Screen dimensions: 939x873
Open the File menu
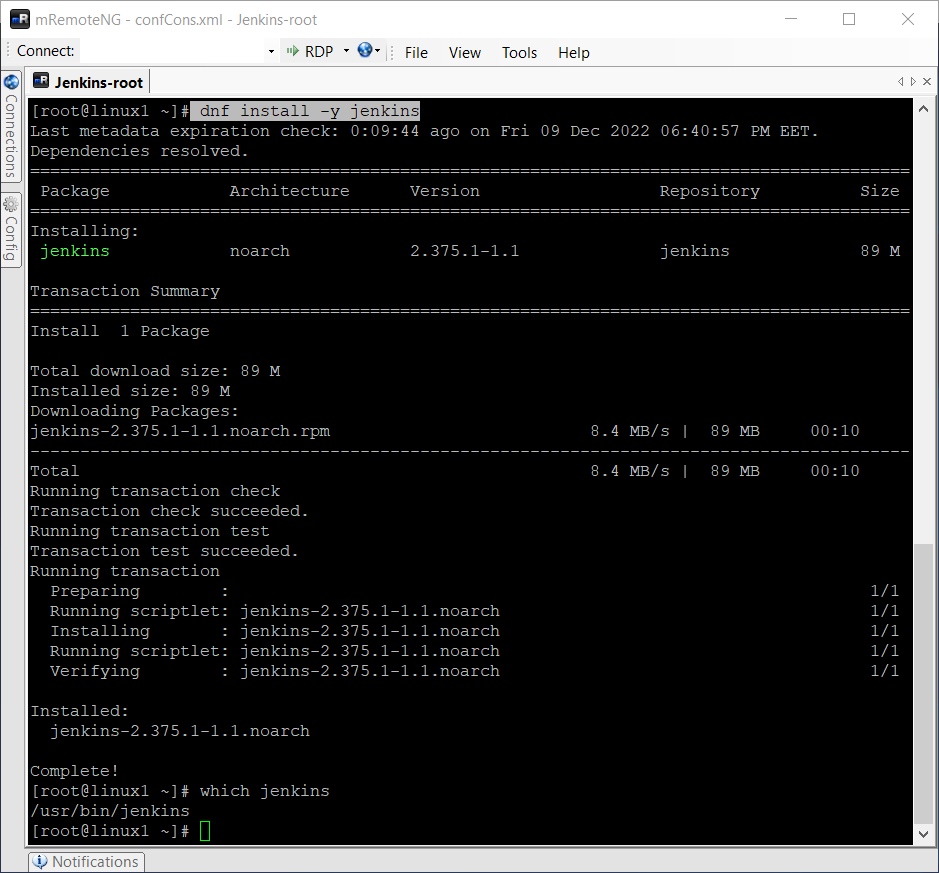click(x=416, y=53)
